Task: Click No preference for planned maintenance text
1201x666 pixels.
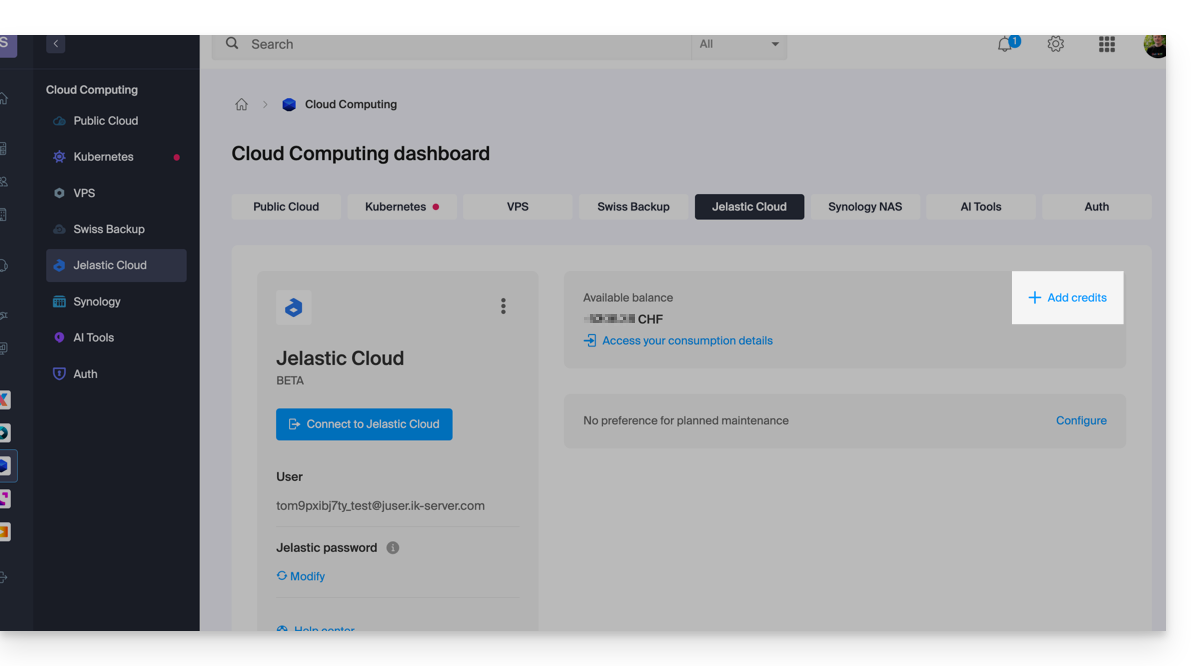Action: coord(686,421)
